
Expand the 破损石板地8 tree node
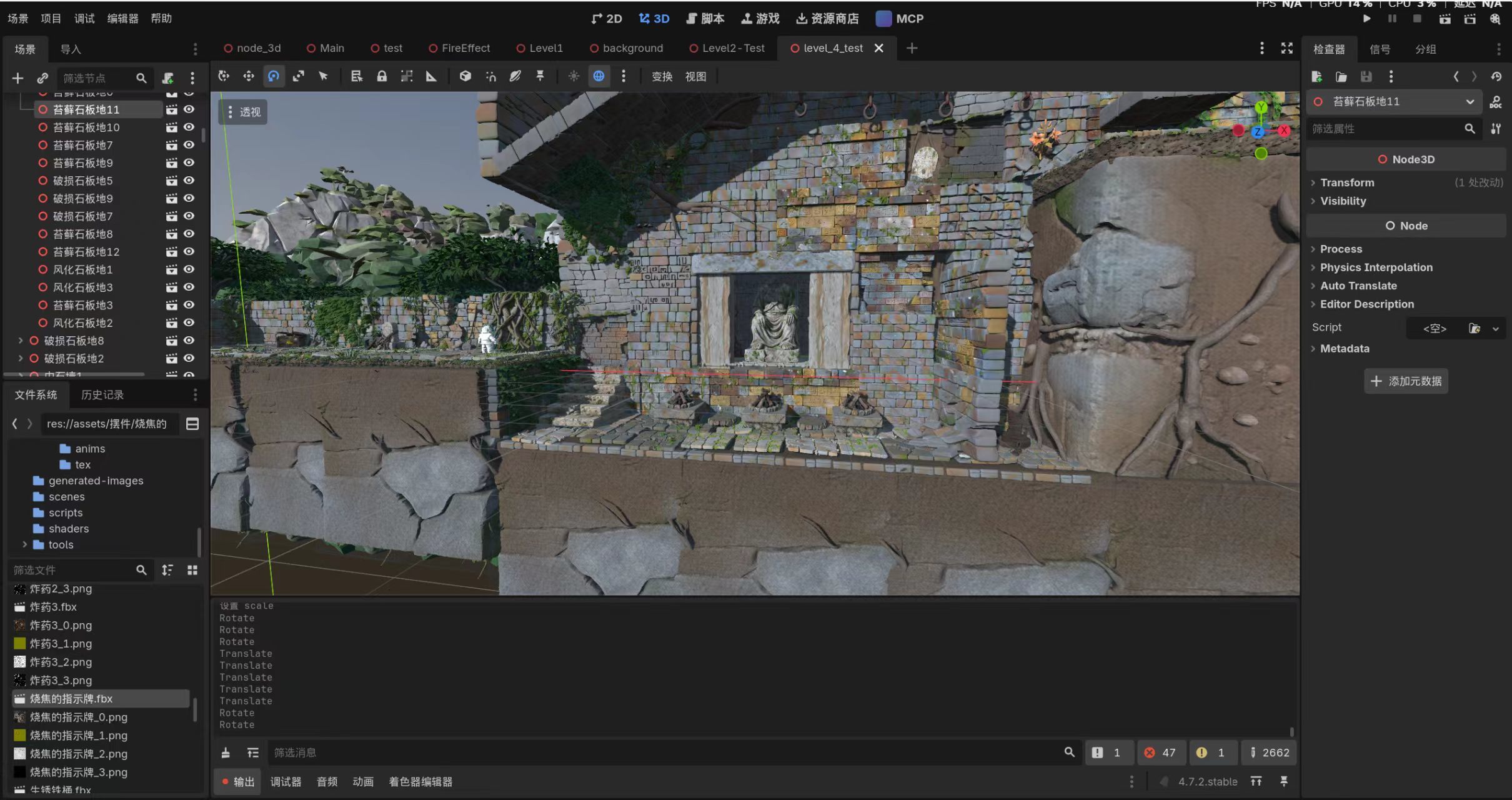pos(21,341)
